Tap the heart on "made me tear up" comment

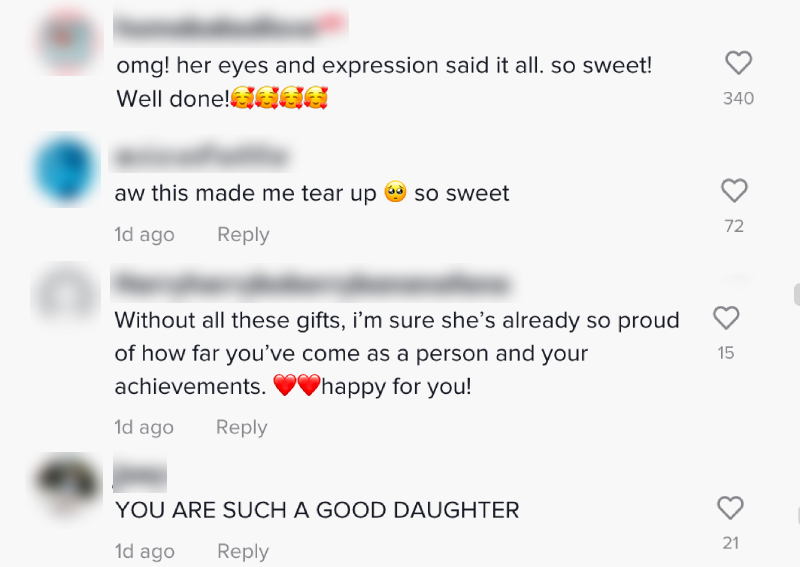(734, 190)
